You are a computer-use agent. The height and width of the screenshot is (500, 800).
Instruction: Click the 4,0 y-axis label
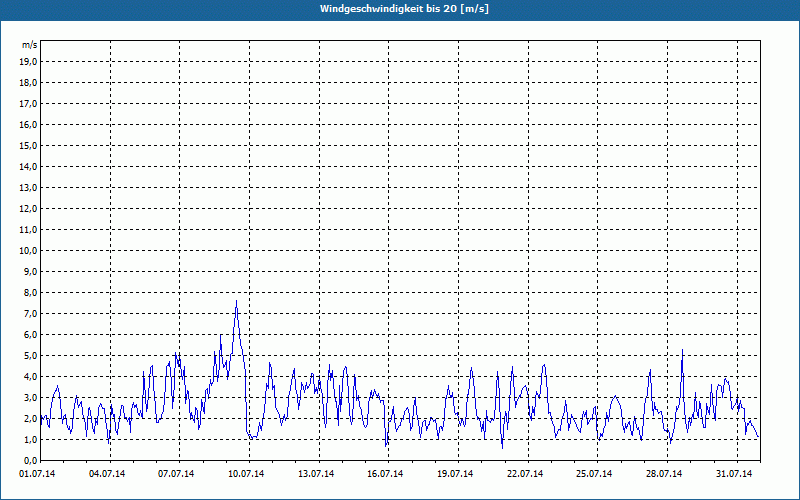[30, 377]
